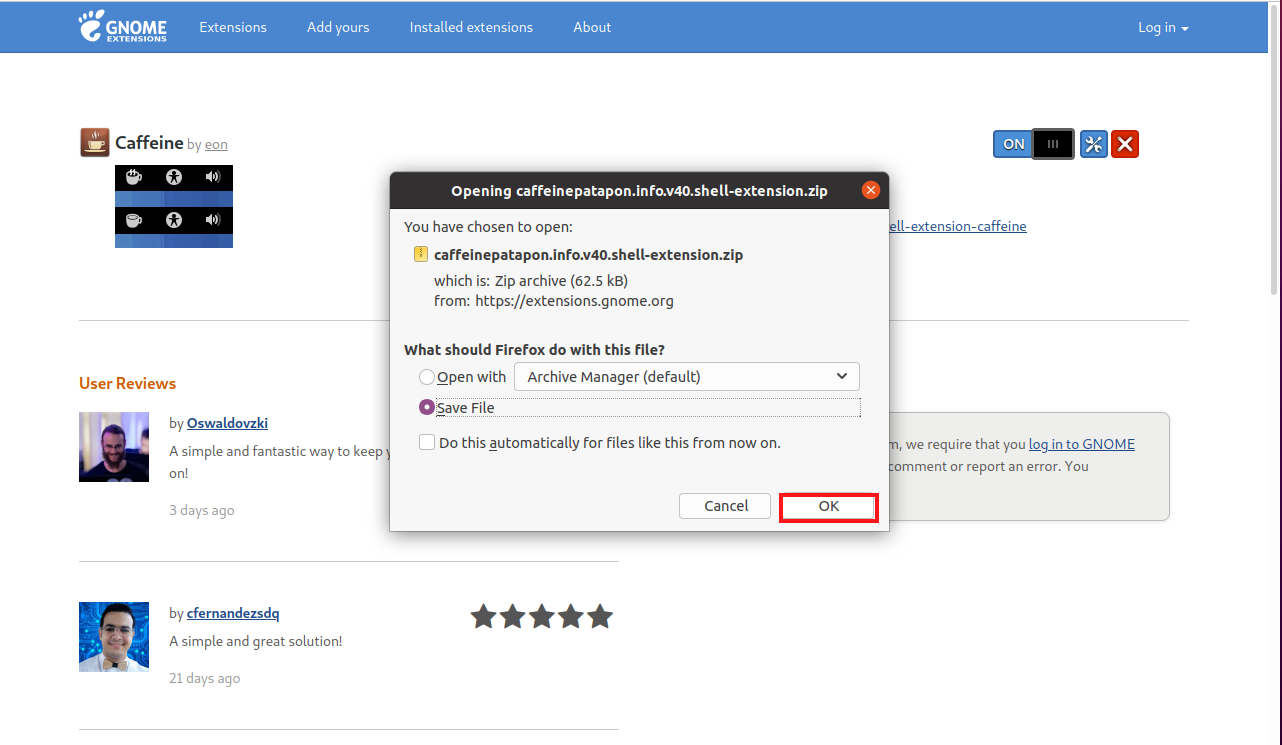The image size is (1282, 745).
Task: Close the Opening zip dialog
Action: pos(871,190)
